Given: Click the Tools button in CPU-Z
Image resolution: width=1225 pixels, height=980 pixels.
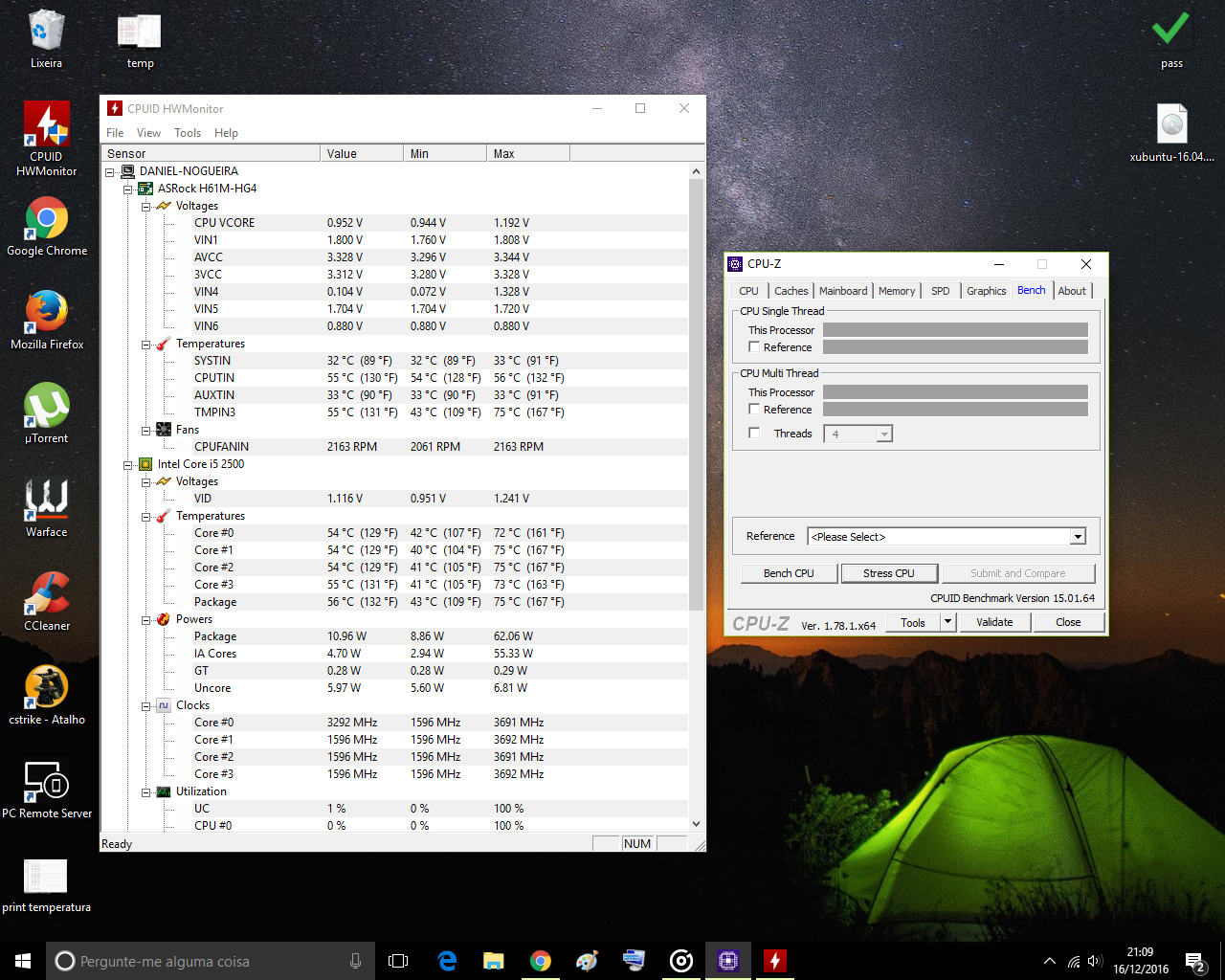Looking at the screenshot, I should tap(913, 622).
